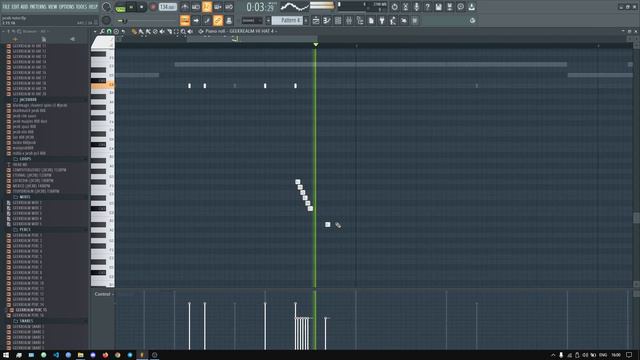This screenshot has height=360, width=640.
Task: Select the Draw pencil tool in piano roll
Action: click(134, 31)
